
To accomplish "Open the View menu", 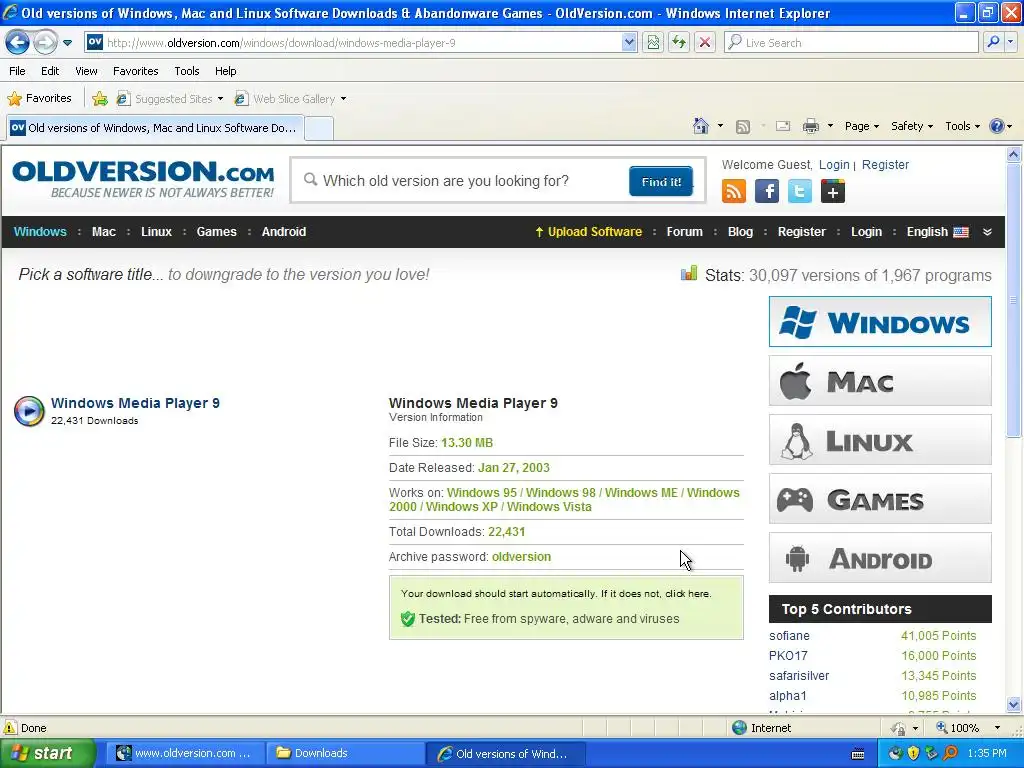I will coord(86,71).
